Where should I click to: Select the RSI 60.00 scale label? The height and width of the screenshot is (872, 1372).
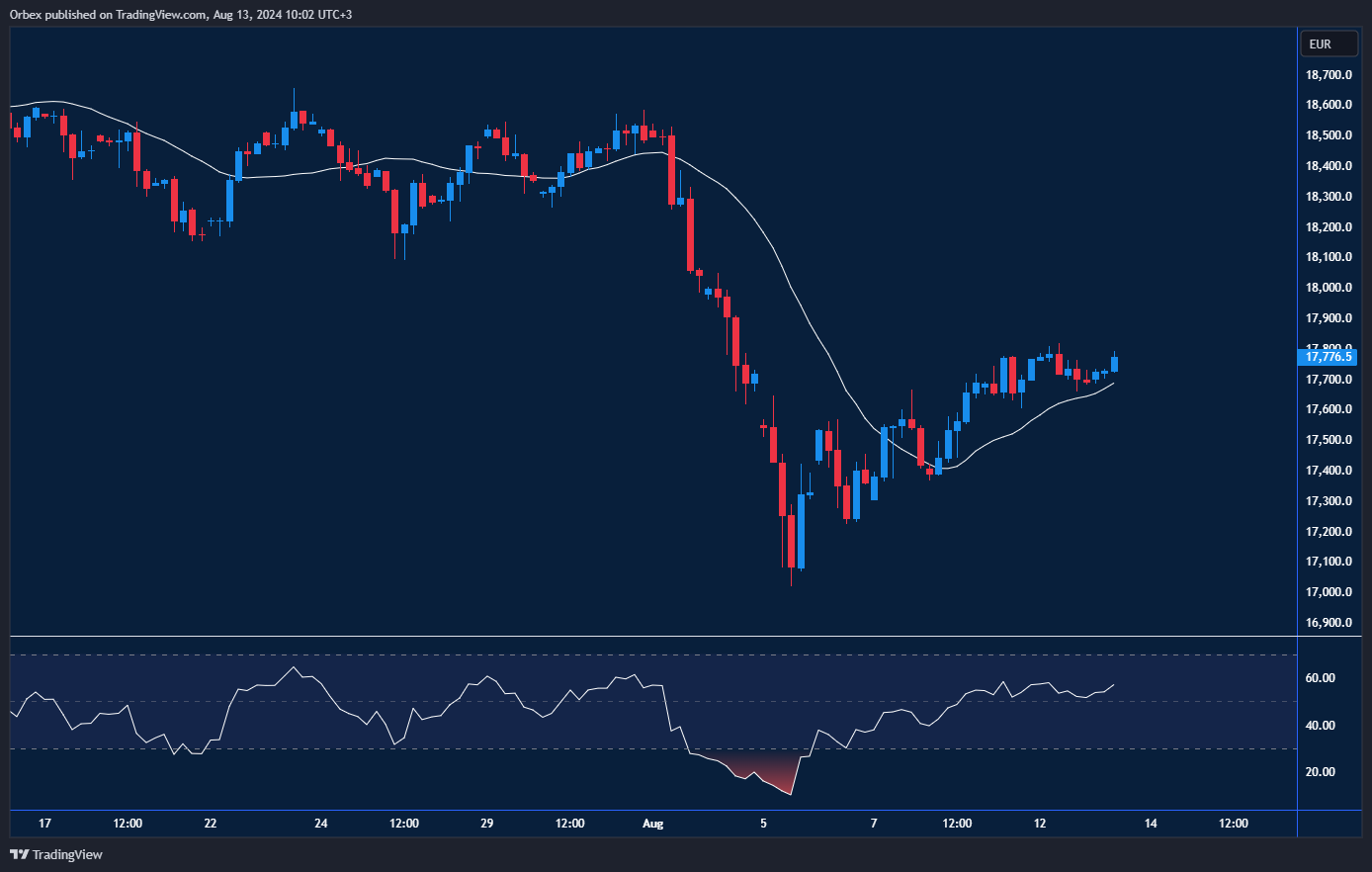(x=1321, y=678)
